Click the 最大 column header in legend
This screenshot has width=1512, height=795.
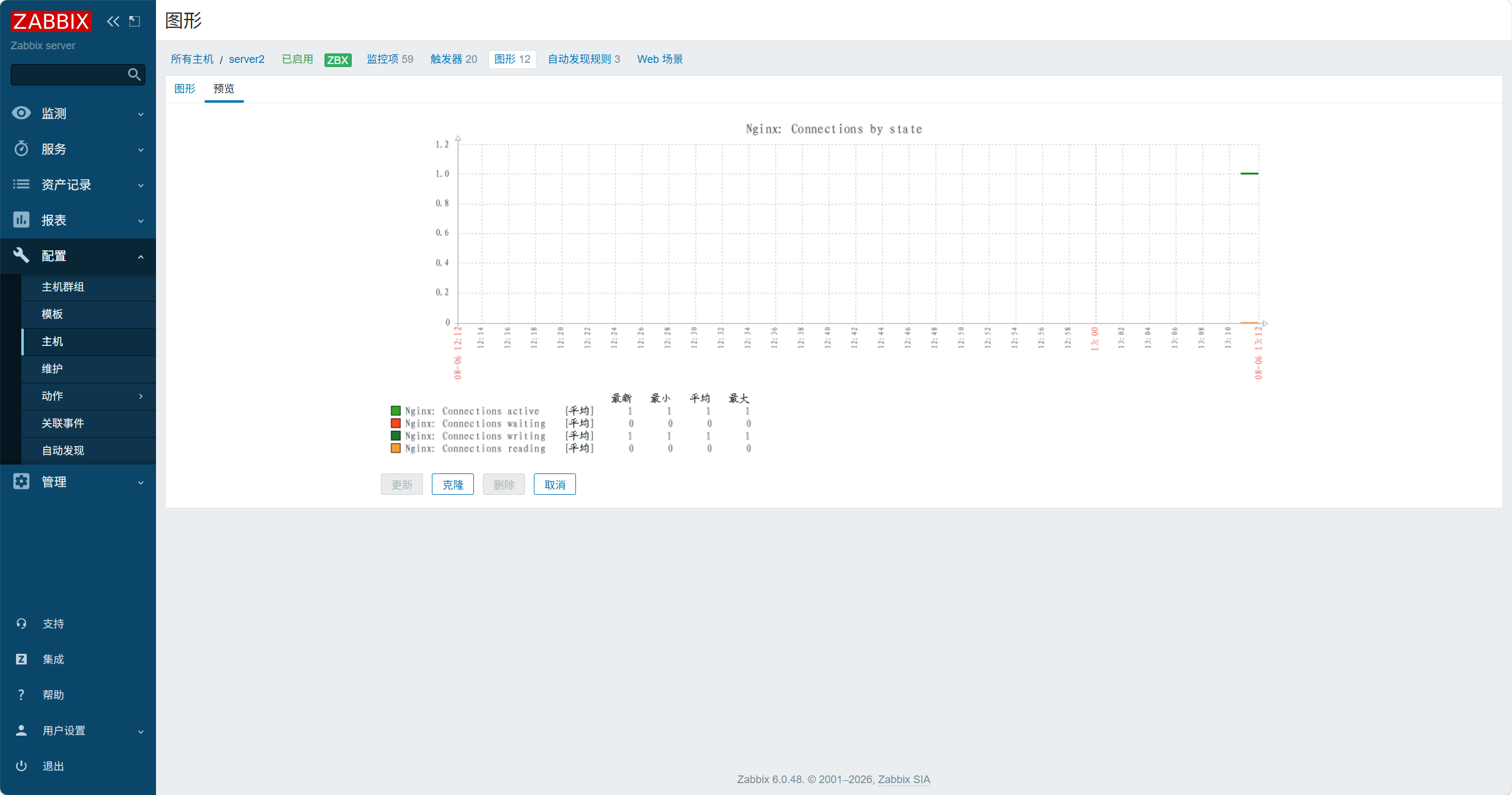click(739, 398)
